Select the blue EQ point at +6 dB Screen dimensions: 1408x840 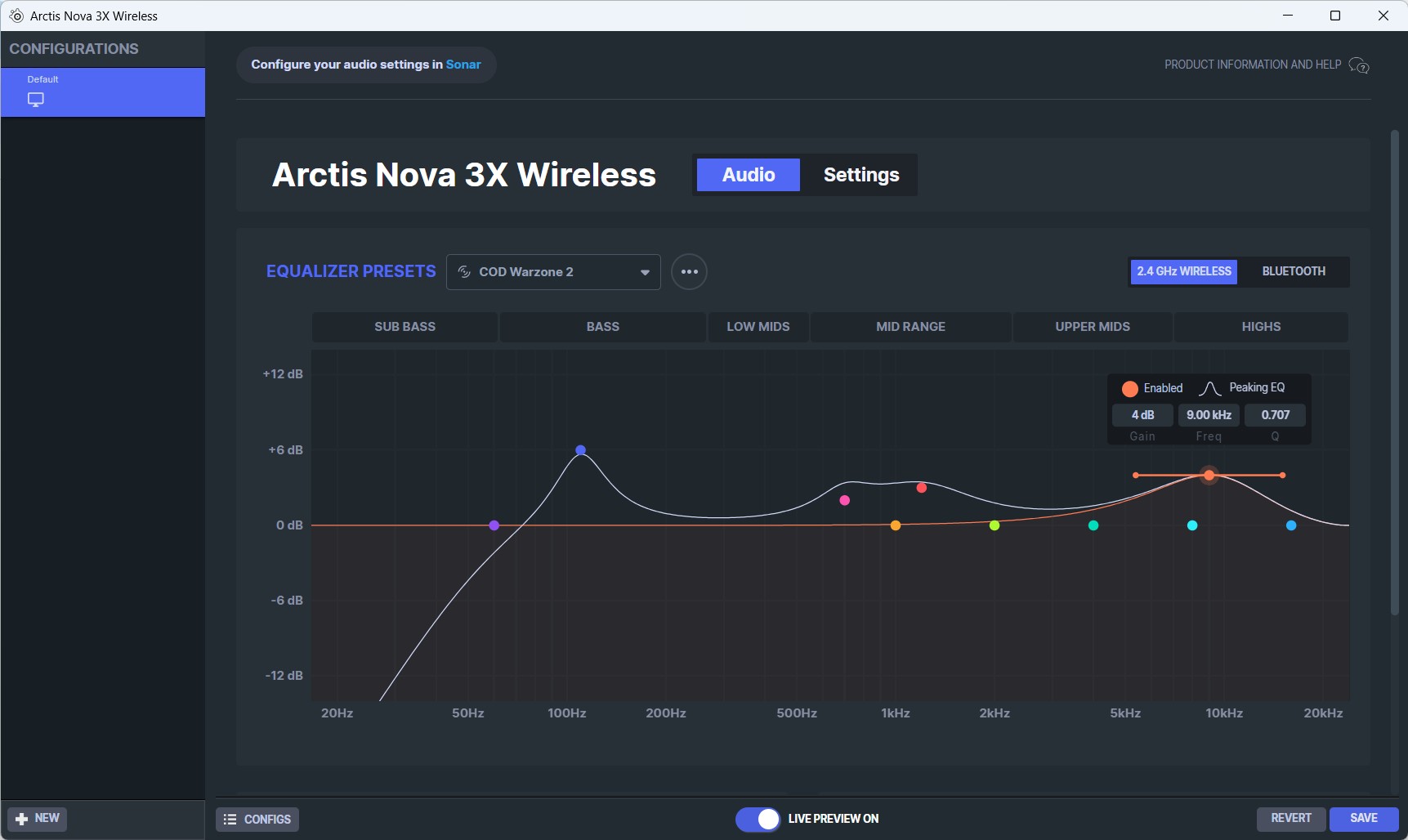pyautogui.click(x=580, y=450)
